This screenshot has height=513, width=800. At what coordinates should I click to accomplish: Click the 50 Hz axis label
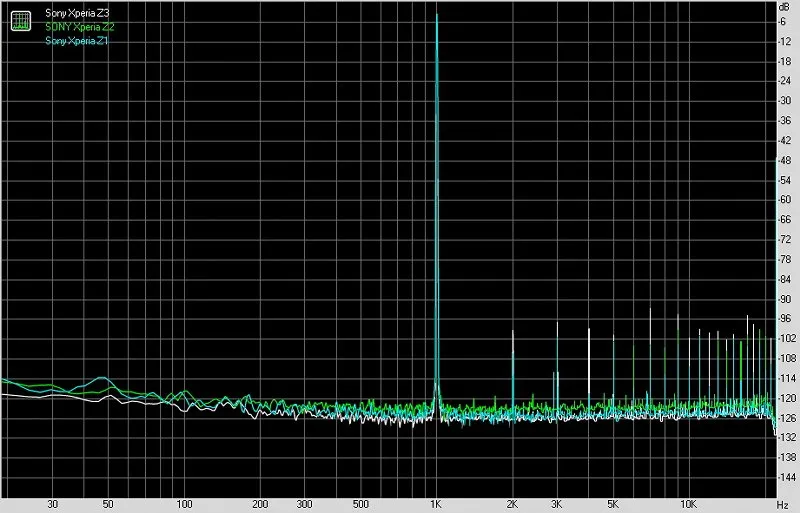(x=108, y=504)
